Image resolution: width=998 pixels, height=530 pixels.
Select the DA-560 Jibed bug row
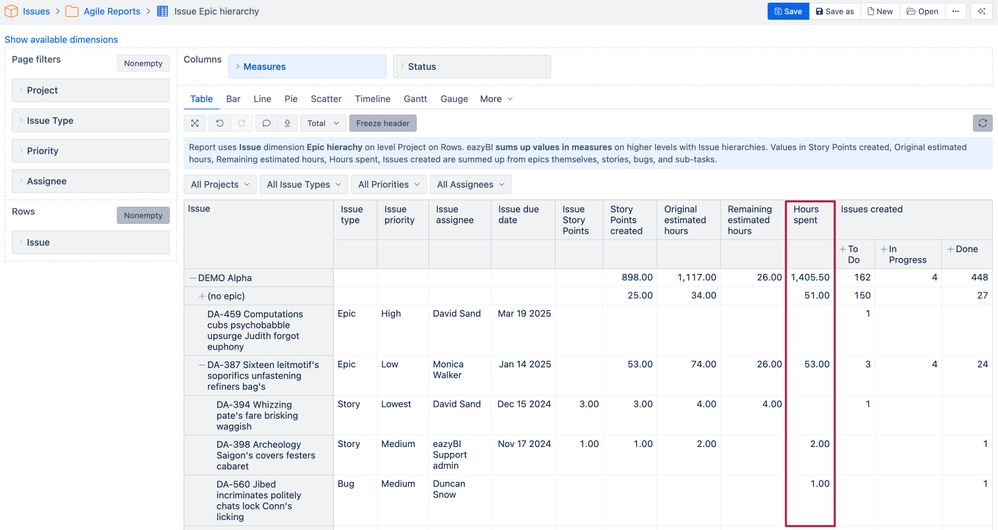(258, 501)
